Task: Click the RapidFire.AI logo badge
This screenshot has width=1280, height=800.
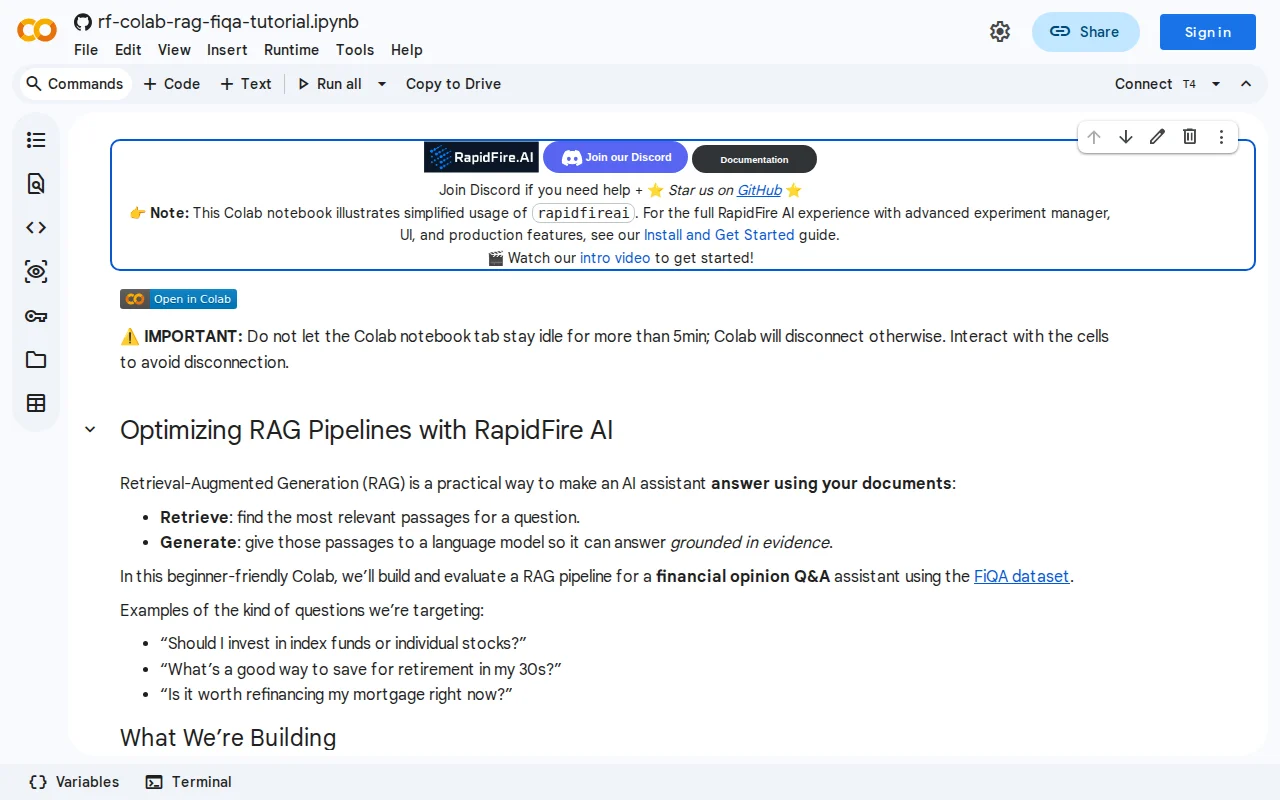Action: 481,157
